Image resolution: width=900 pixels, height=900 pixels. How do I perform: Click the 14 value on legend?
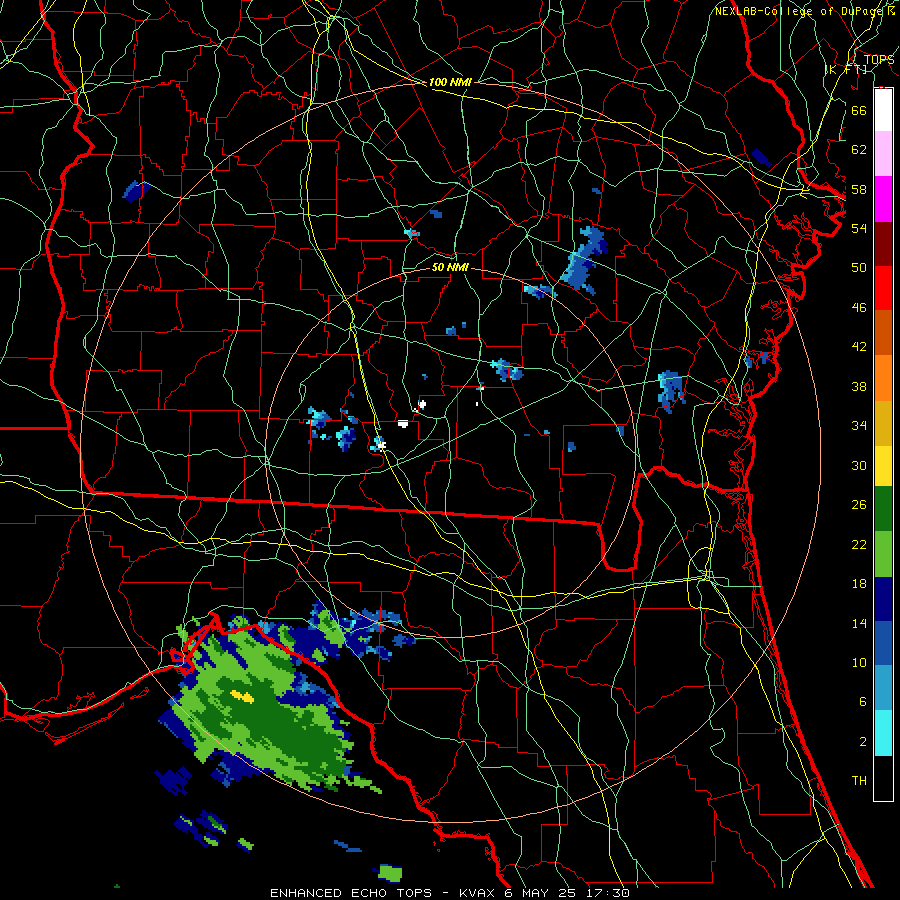coord(859,623)
